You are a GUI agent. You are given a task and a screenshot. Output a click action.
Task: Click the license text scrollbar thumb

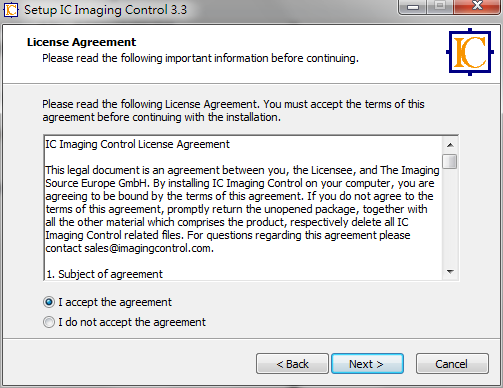tap(450, 161)
